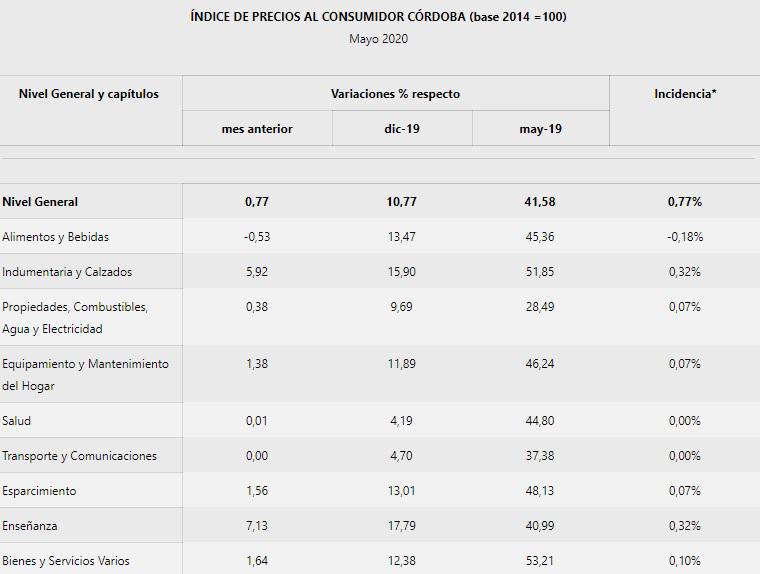760x574 pixels.
Task: Click Salud incidencia 0,00%
Action: coord(685,421)
